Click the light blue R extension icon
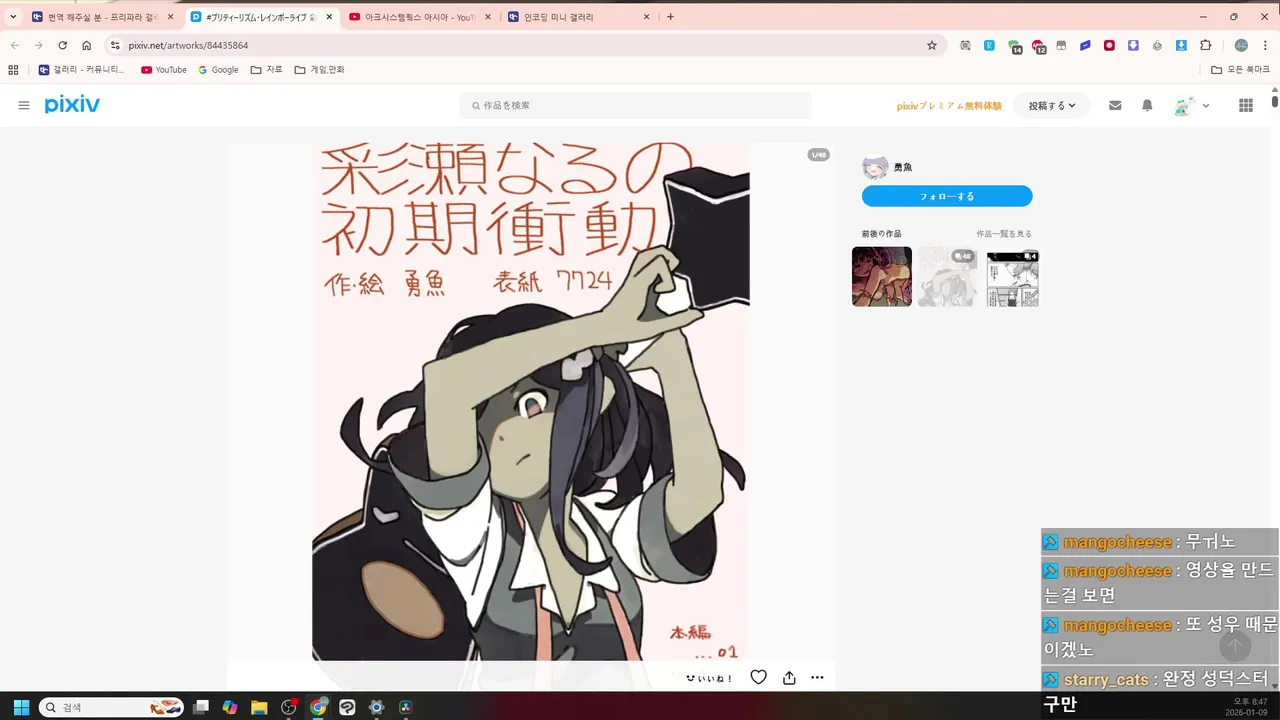1280x720 pixels. coord(989,45)
